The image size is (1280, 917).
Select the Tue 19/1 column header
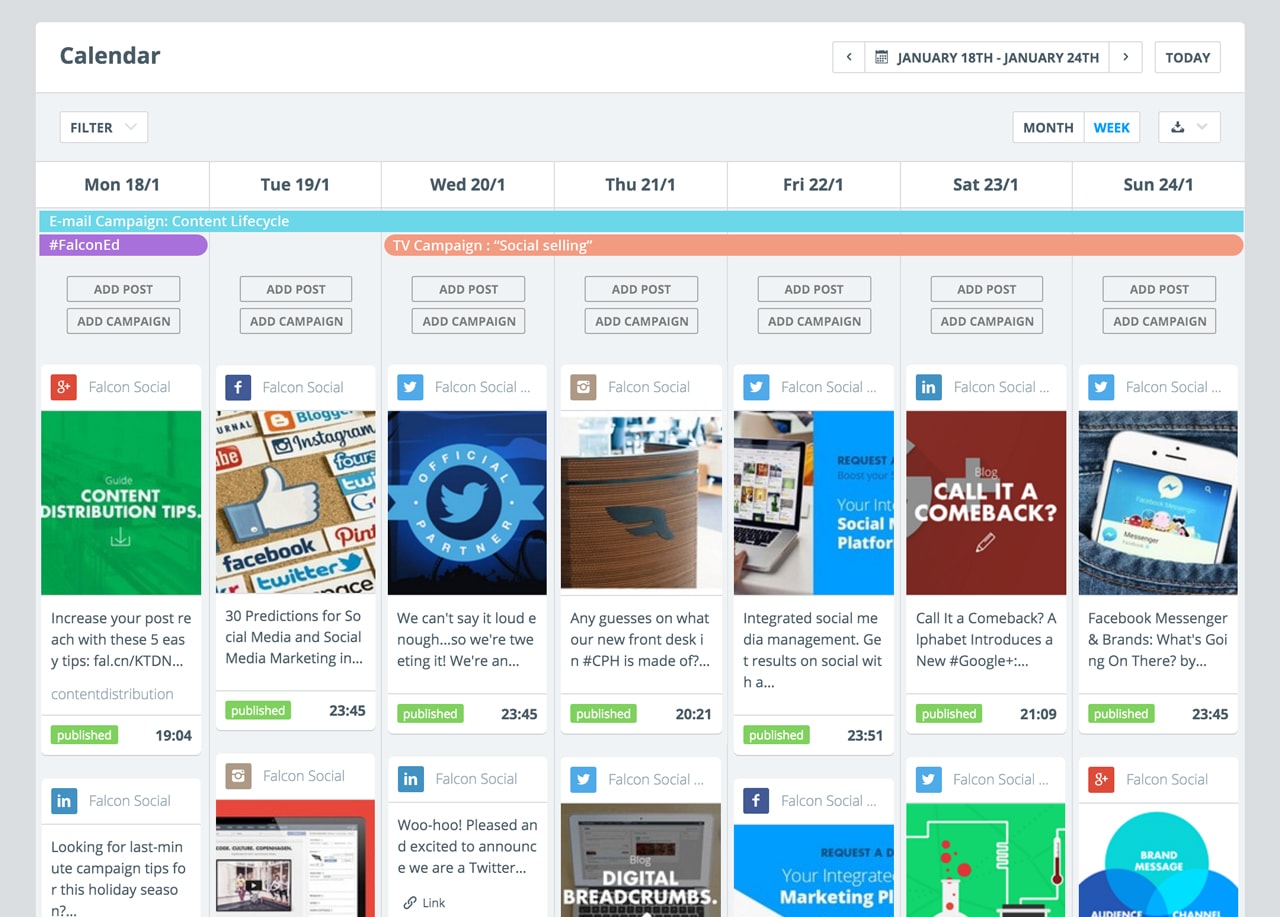coord(295,184)
